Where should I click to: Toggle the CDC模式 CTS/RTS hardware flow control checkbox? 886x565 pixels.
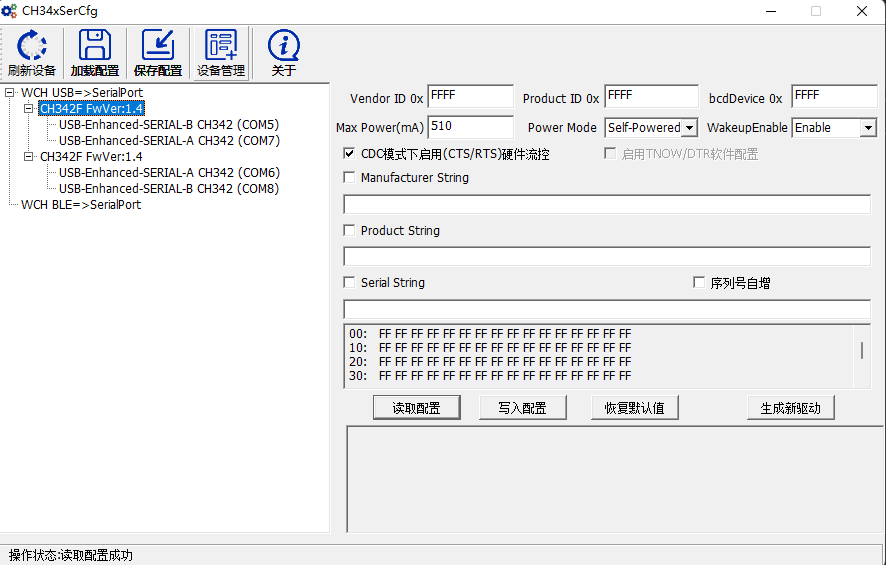(349, 154)
